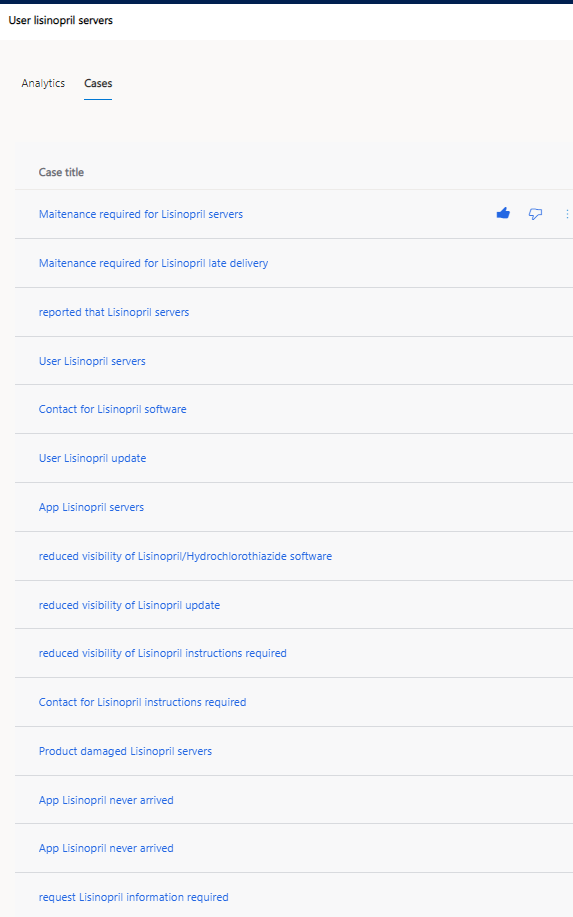Open Lisinopril/Hydrochlorothiazide software visibility case
This screenshot has height=917, width=573.
185,556
